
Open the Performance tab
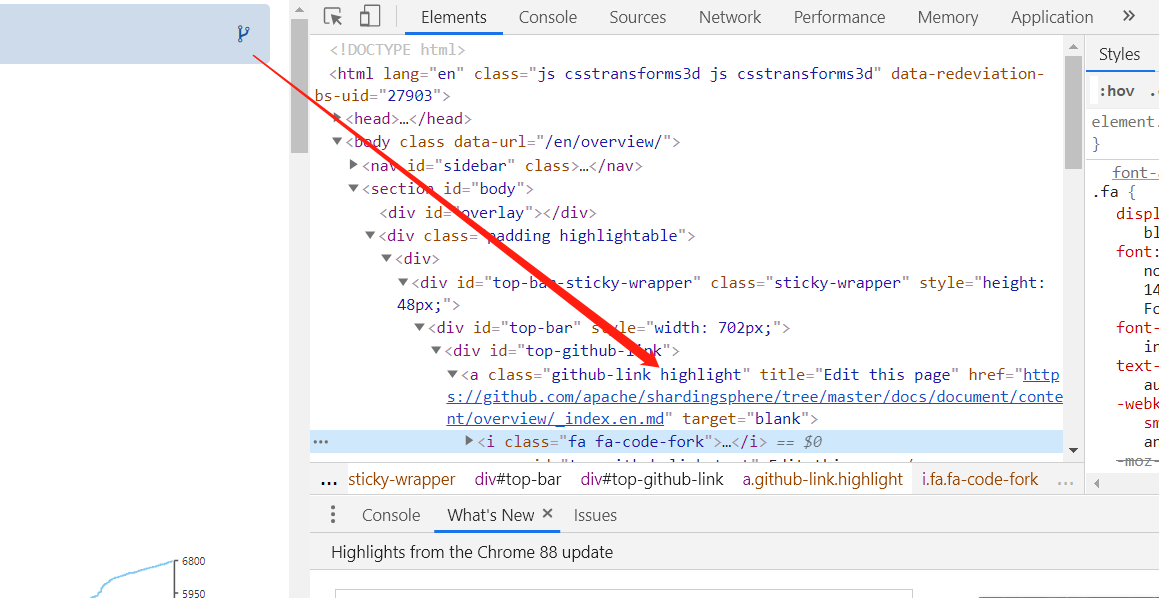click(839, 17)
